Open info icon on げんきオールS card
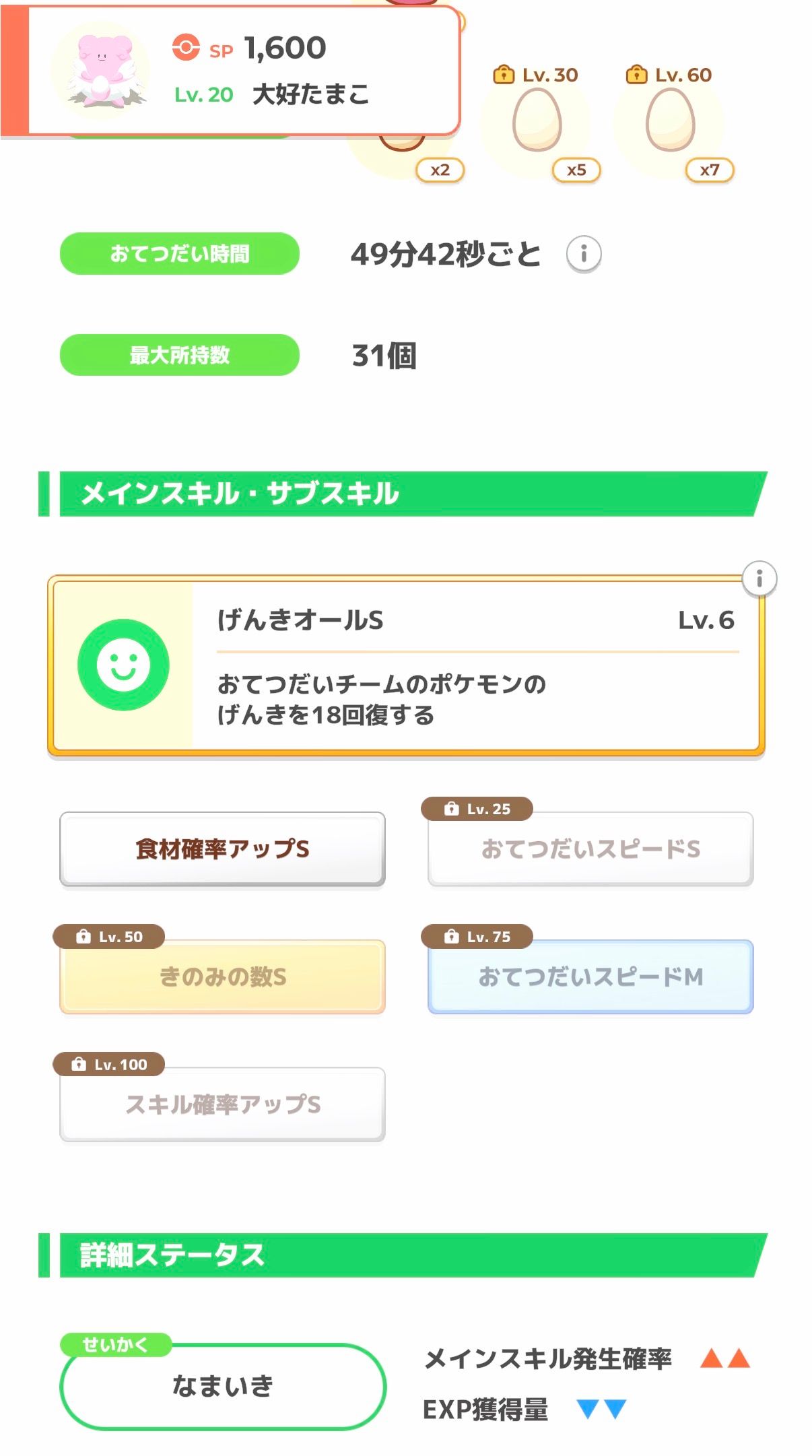This screenshot has width=812, height=1456. pos(759,578)
